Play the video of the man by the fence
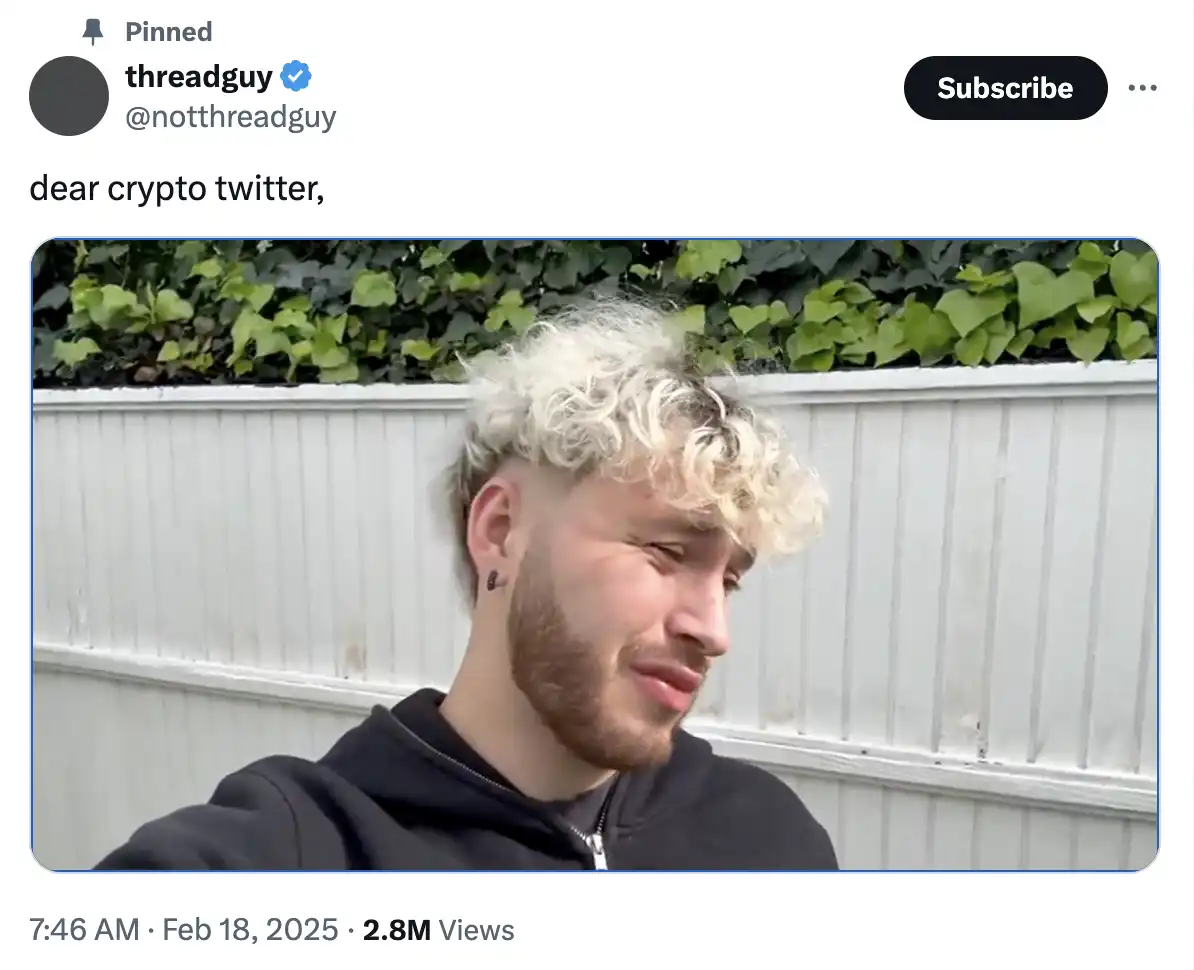 [595, 555]
